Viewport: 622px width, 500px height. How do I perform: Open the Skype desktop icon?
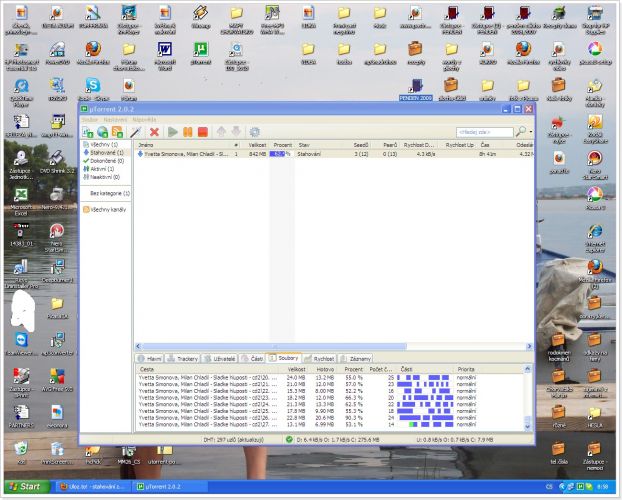pyautogui.click(x=93, y=90)
